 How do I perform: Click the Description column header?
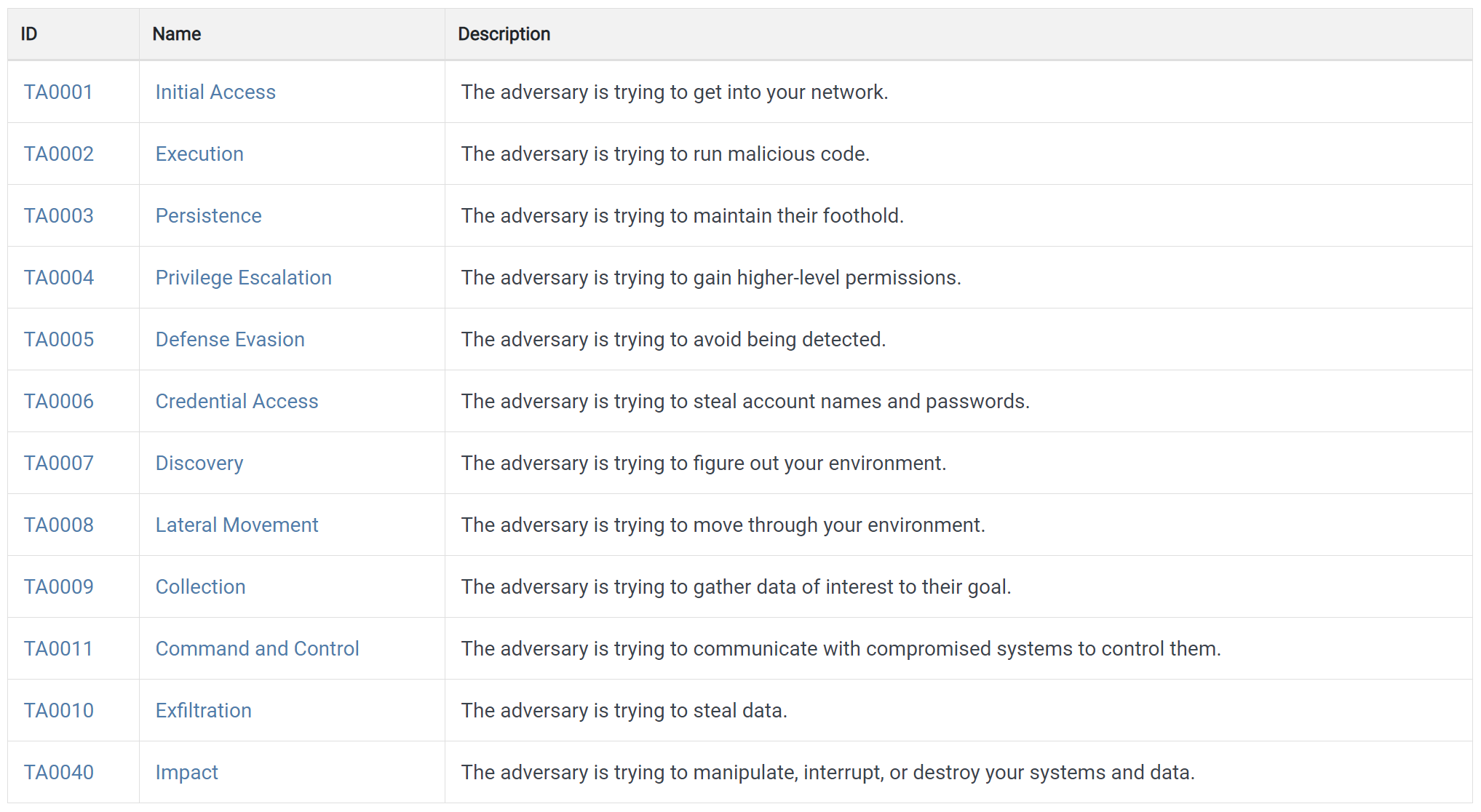coord(504,34)
